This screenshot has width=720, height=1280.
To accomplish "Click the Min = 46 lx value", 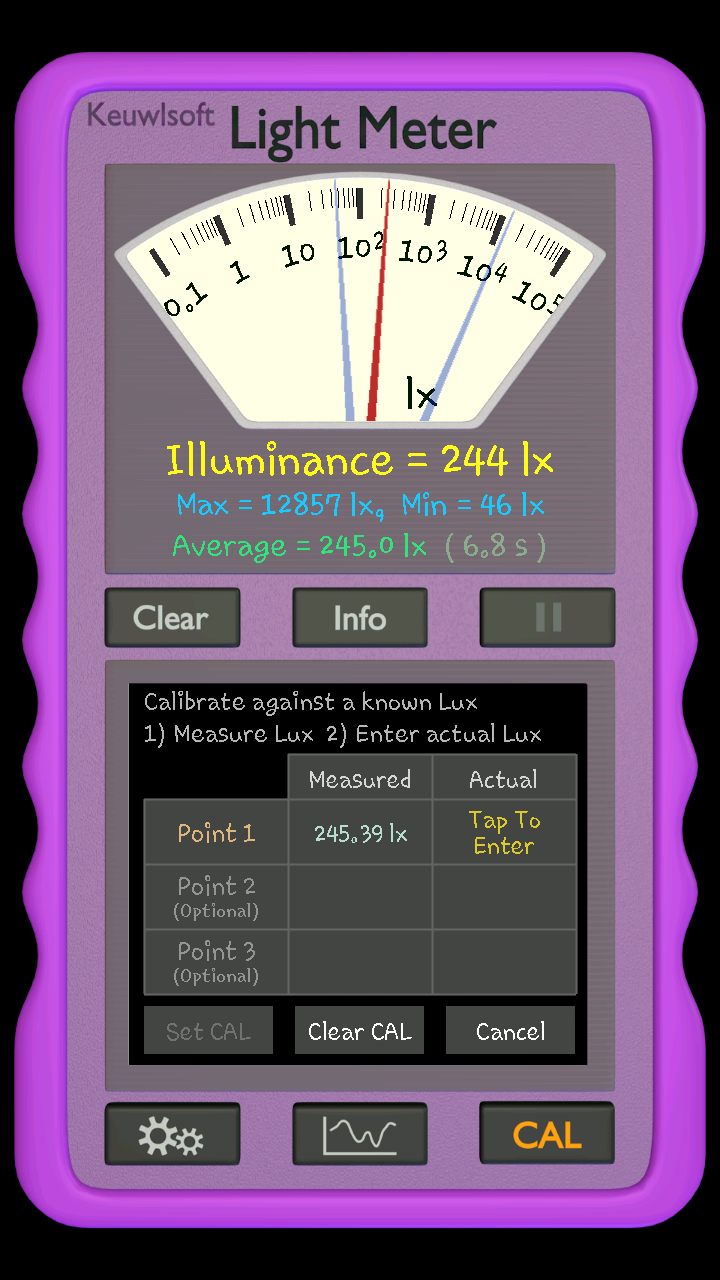I will (x=473, y=505).
